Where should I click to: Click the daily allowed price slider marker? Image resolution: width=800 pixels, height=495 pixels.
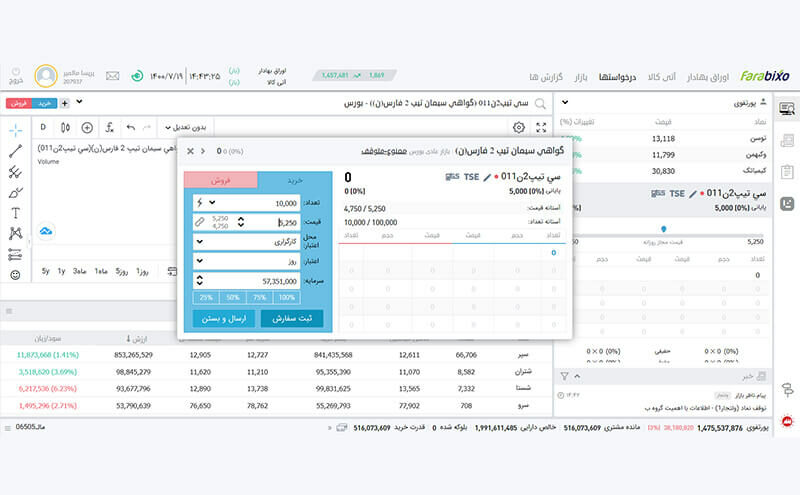663,229
